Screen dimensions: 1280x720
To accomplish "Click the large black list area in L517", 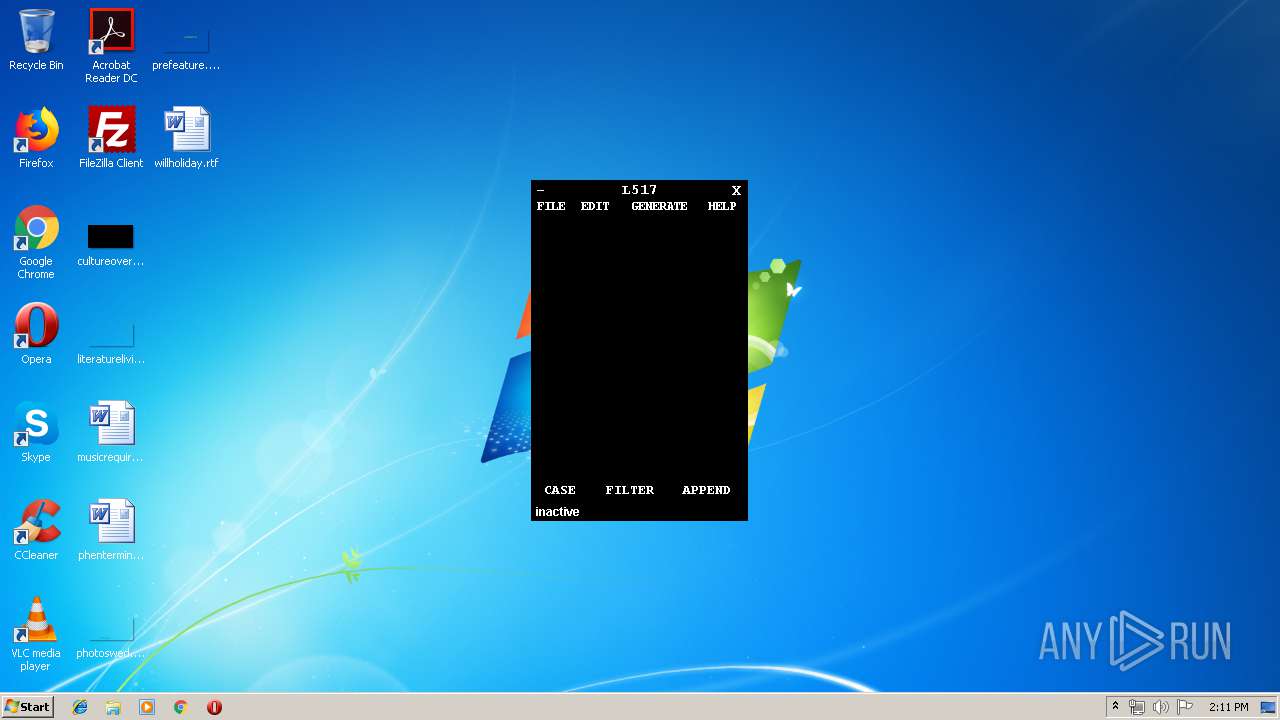I will click(x=639, y=347).
